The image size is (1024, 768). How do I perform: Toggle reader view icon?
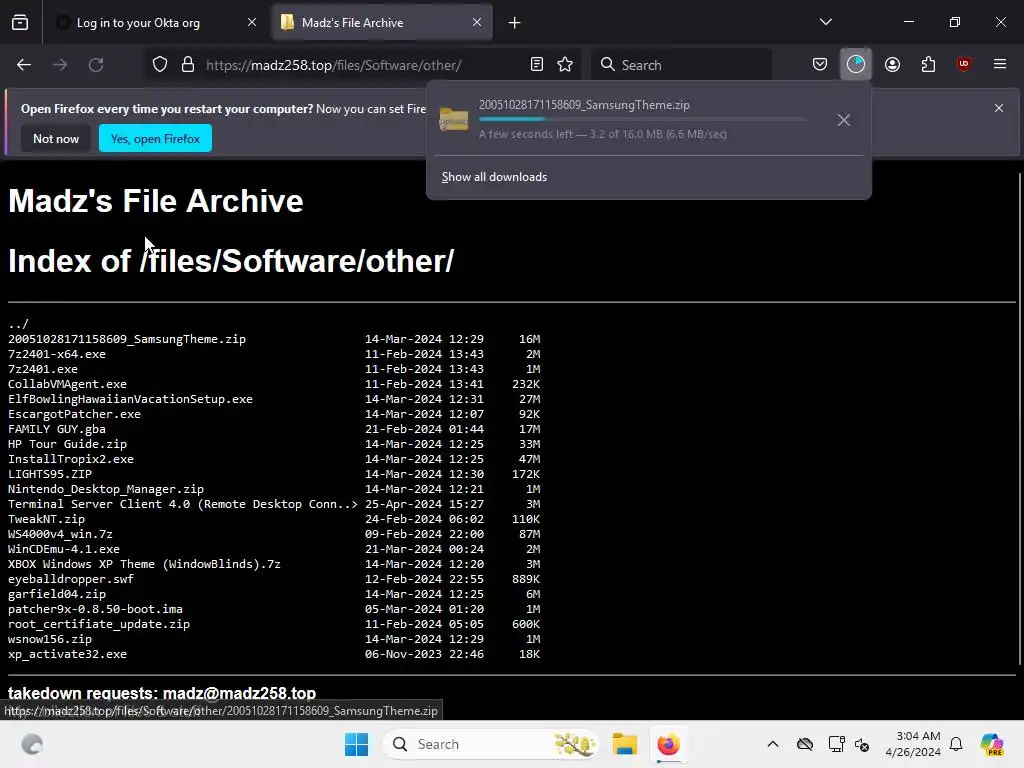pyautogui.click(x=537, y=65)
